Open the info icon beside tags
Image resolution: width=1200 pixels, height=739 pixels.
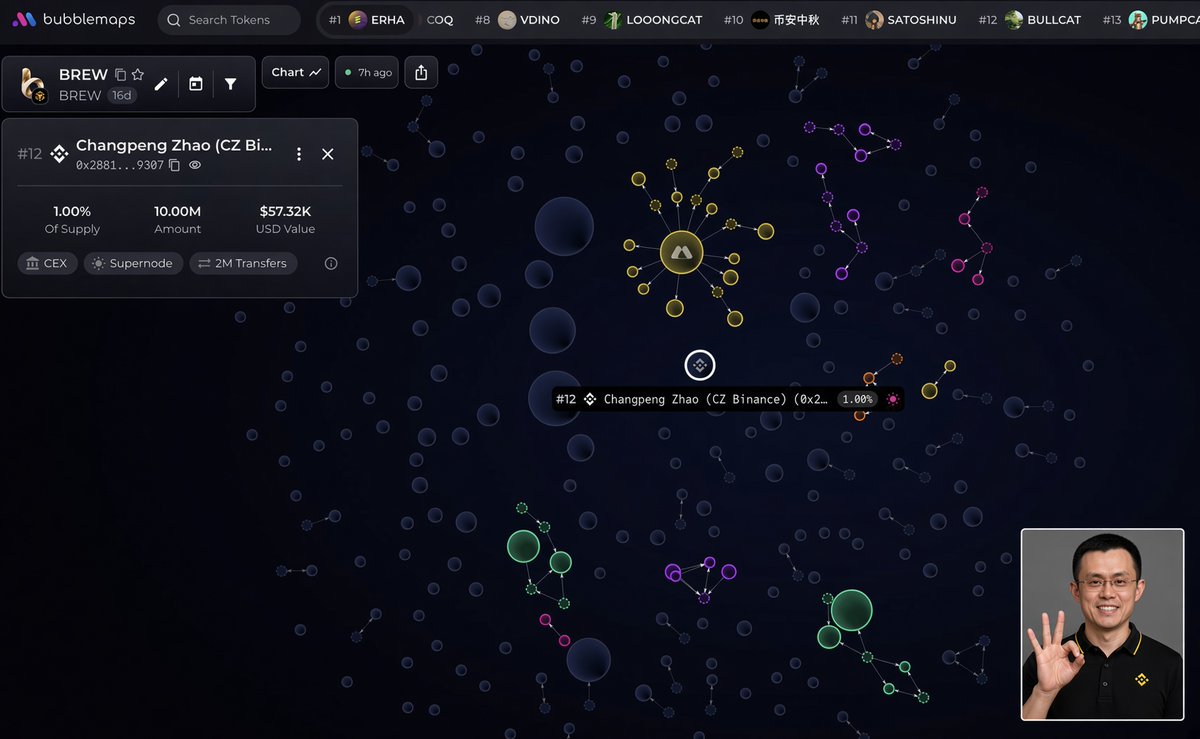331,263
